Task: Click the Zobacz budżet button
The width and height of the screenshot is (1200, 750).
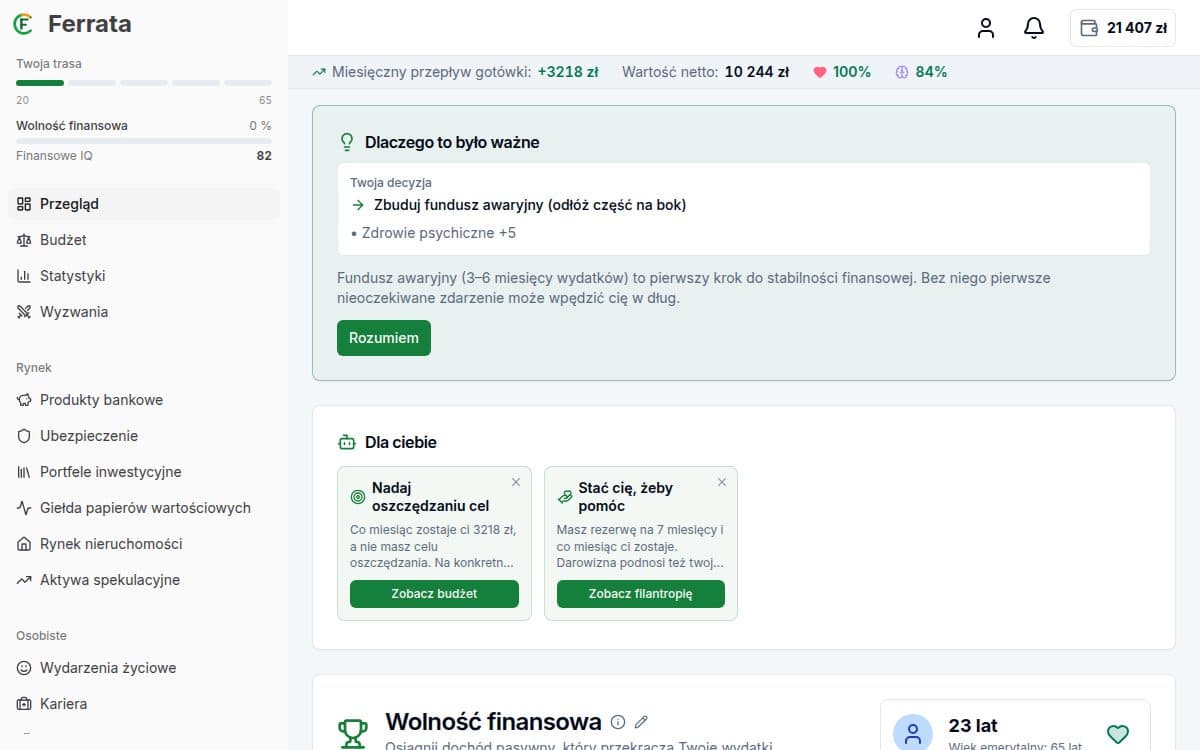Action: coord(434,594)
